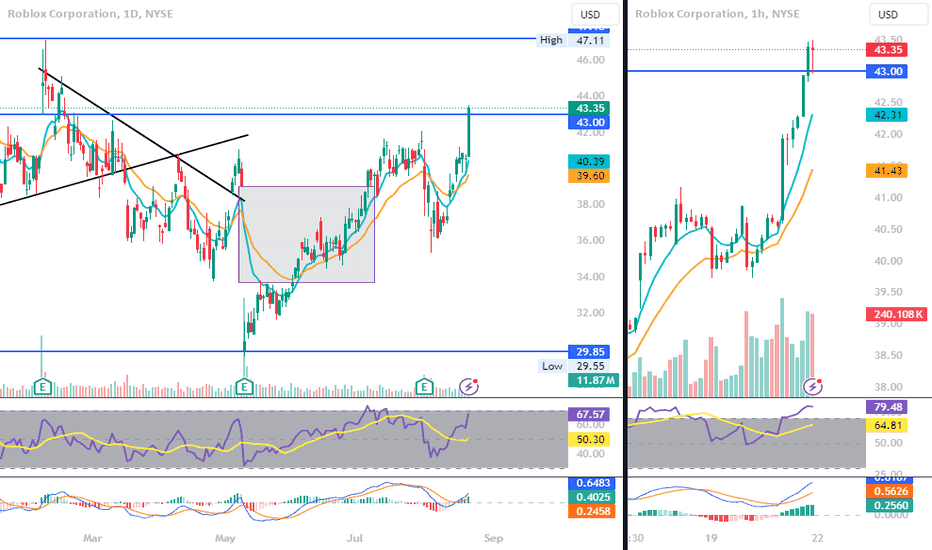Click the Jul label on the time axis
This screenshot has height=550, width=932.
click(x=355, y=538)
